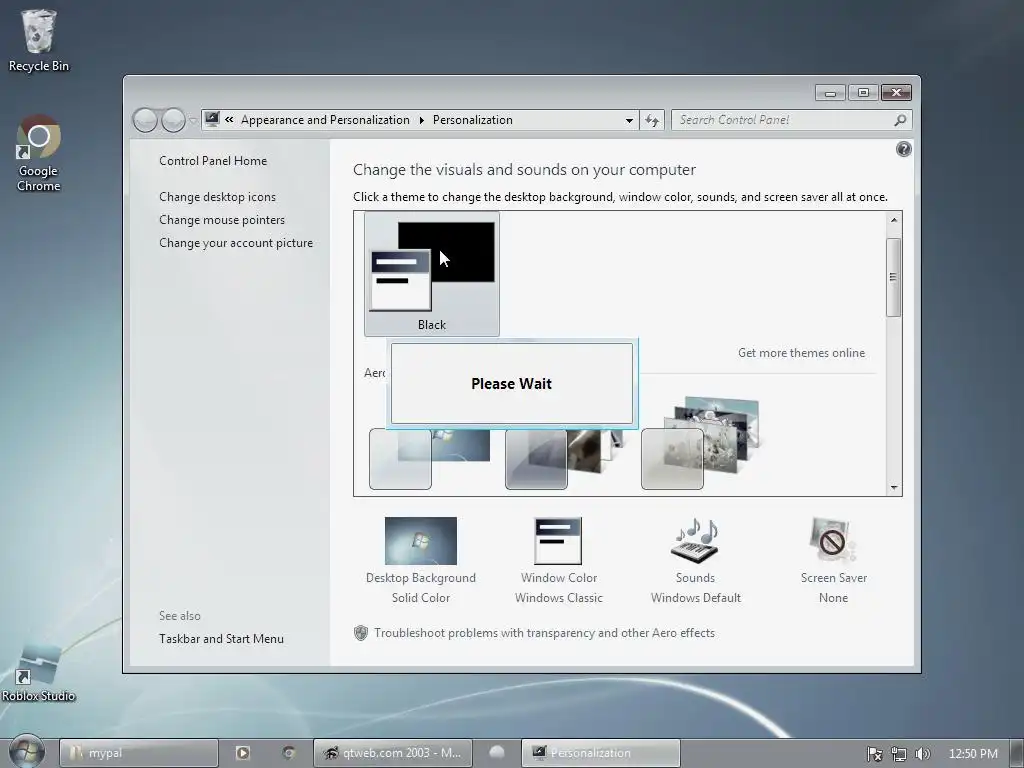The image size is (1024, 768).
Task: Go to Control Panel Home
Action: [x=213, y=161]
